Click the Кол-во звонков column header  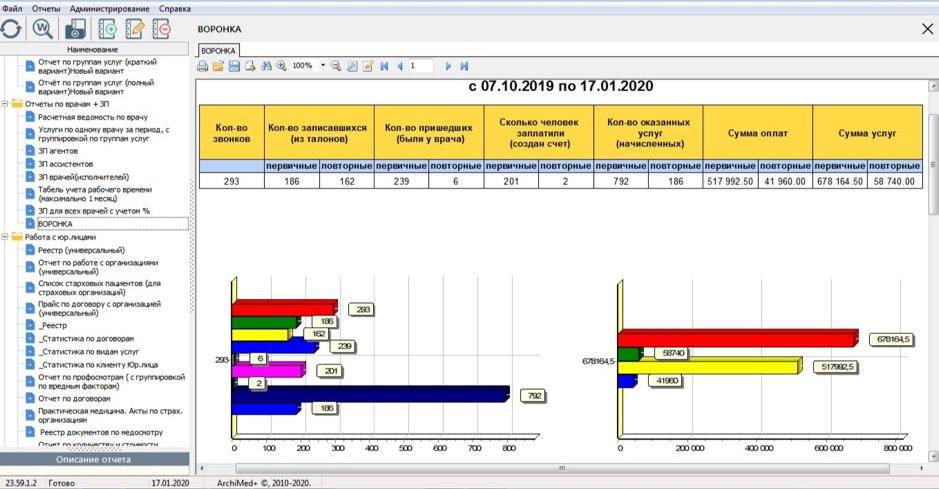[x=232, y=133]
